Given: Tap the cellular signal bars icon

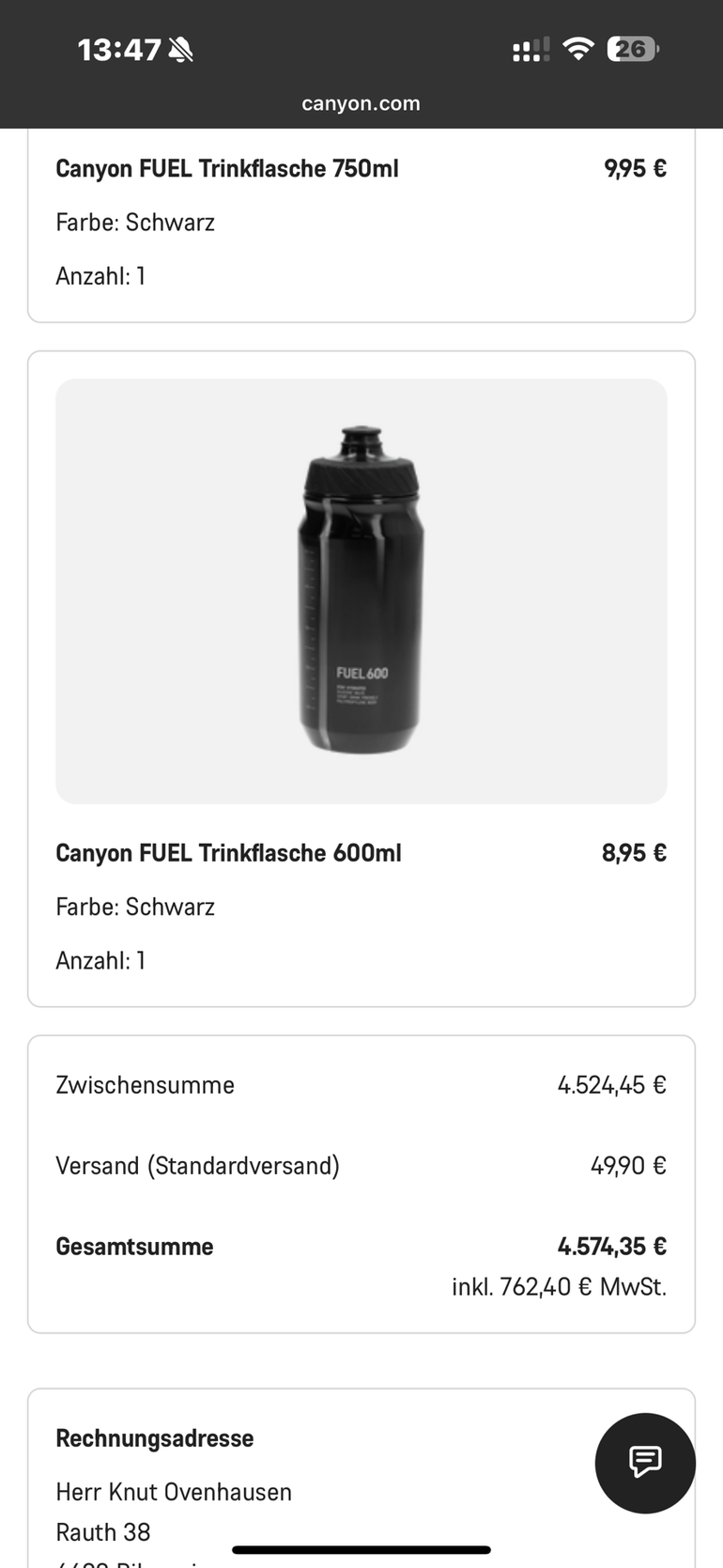Looking at the screenshot, I should pyautogui.click(x=531, y=50).
